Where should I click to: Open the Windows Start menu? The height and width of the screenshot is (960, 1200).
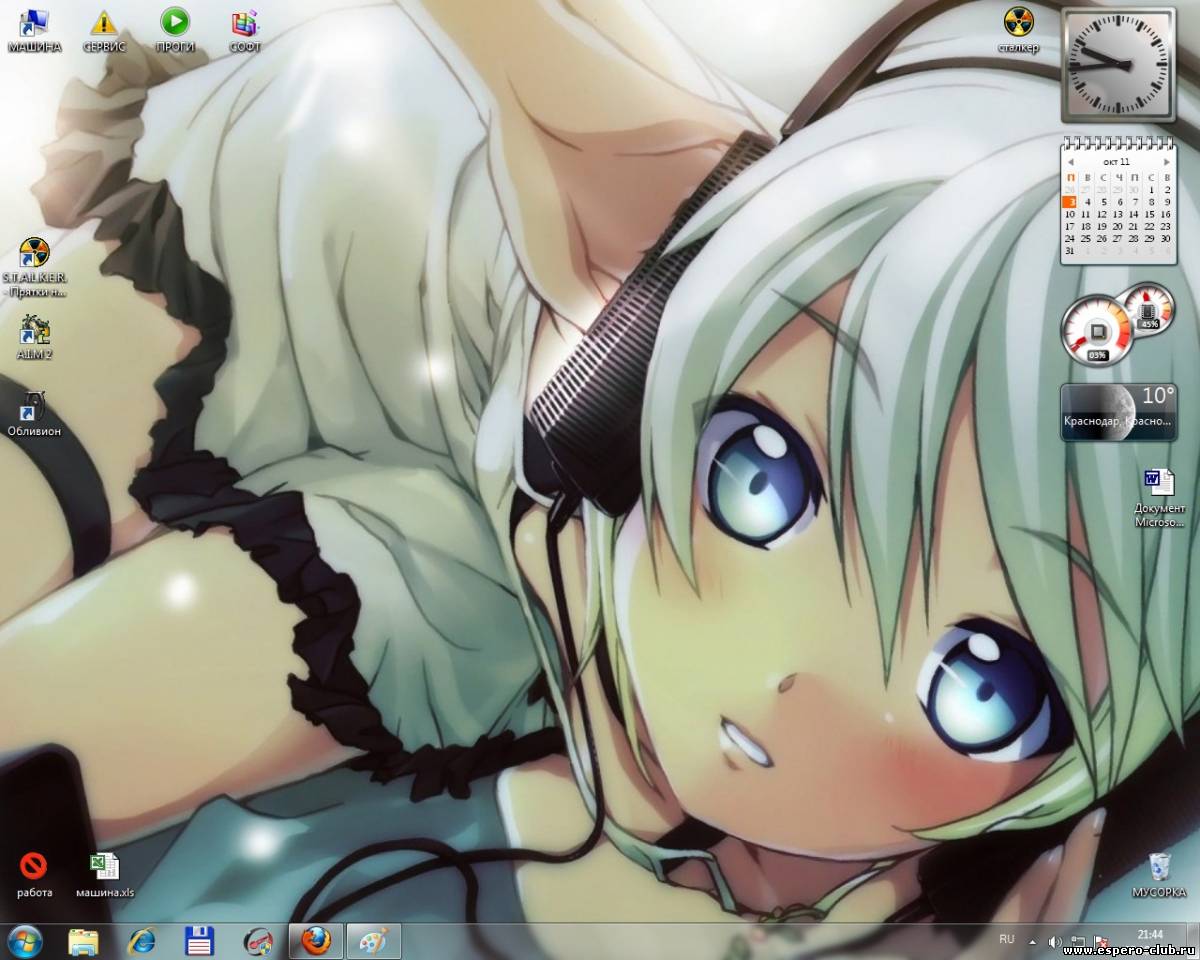click(24, 941)
